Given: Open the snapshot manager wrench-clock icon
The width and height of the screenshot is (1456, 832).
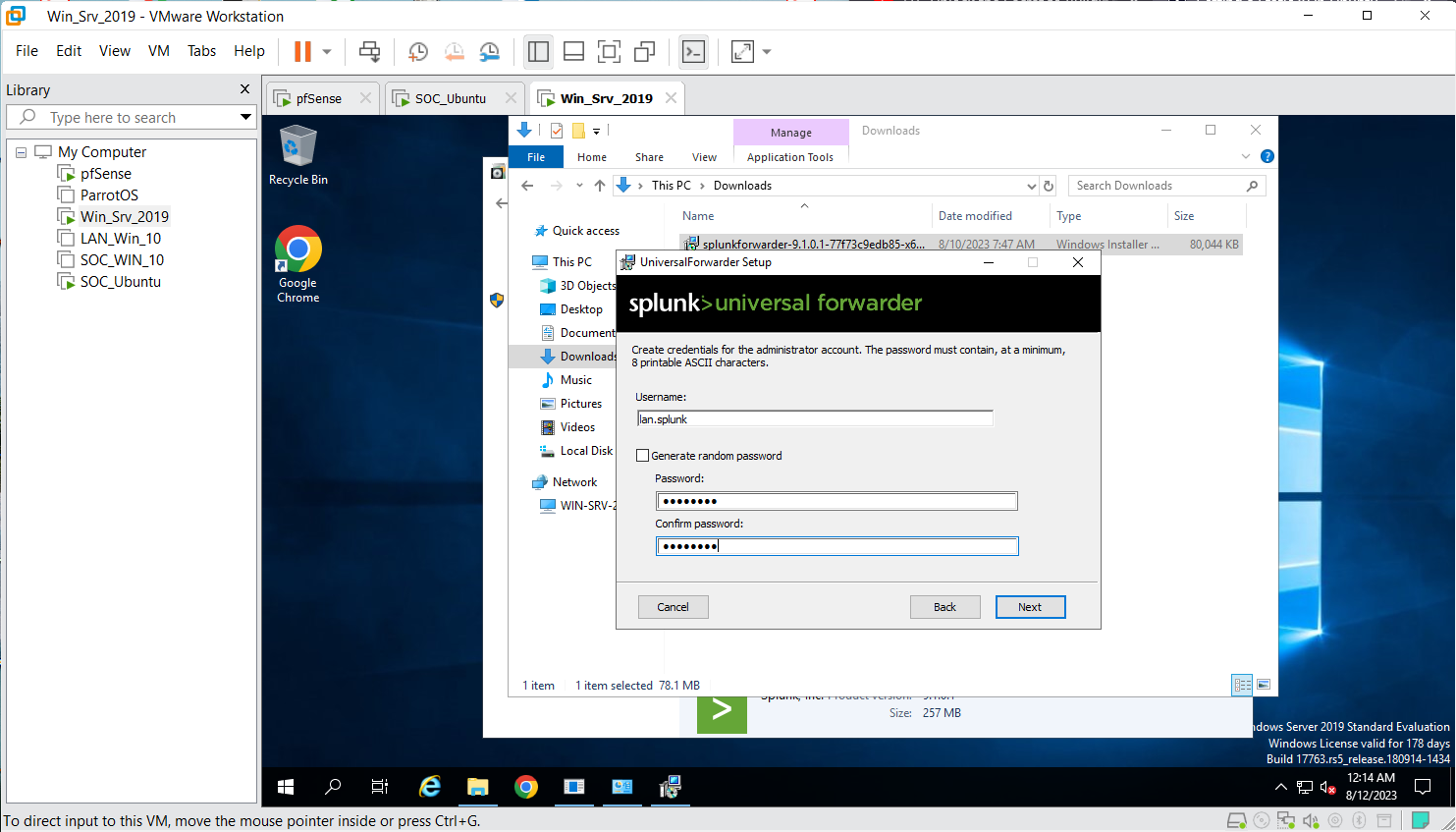Looking at the screenshot, I should (489, 51).
